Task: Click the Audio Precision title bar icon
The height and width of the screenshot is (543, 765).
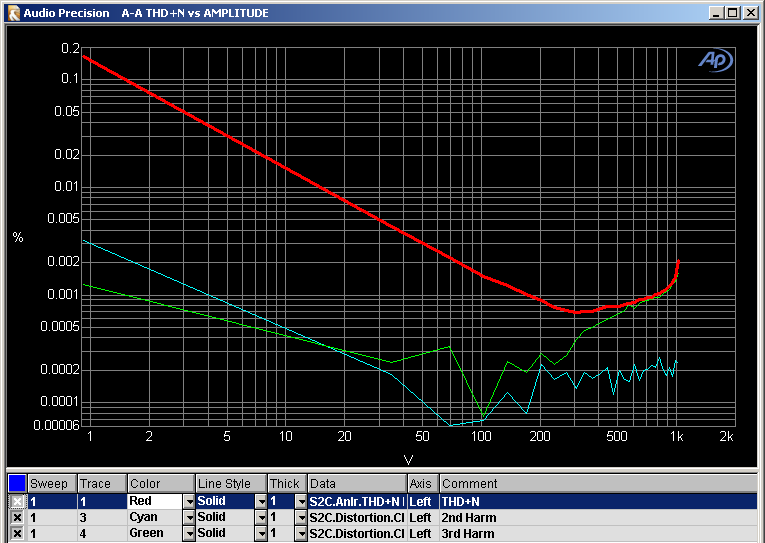Action: tap(14, 13)
